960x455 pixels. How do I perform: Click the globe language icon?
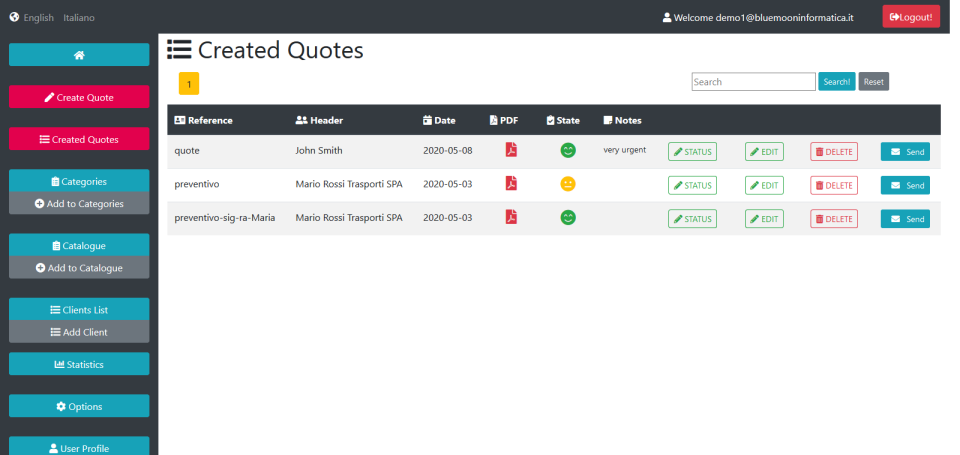click(14, 17)
